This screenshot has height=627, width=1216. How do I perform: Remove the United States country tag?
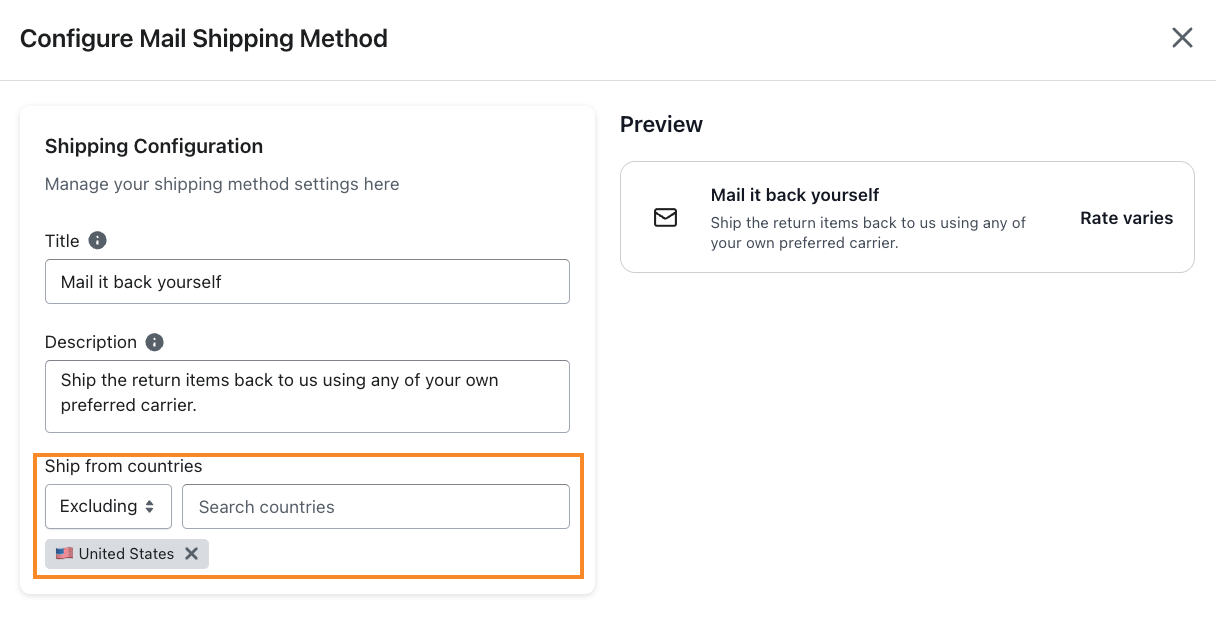click(x=192, y=554)
